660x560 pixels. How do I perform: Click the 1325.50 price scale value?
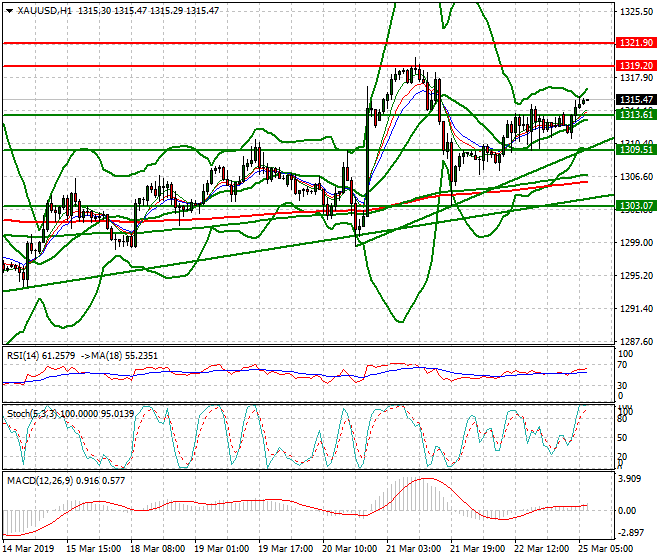(x=637, y=12)
